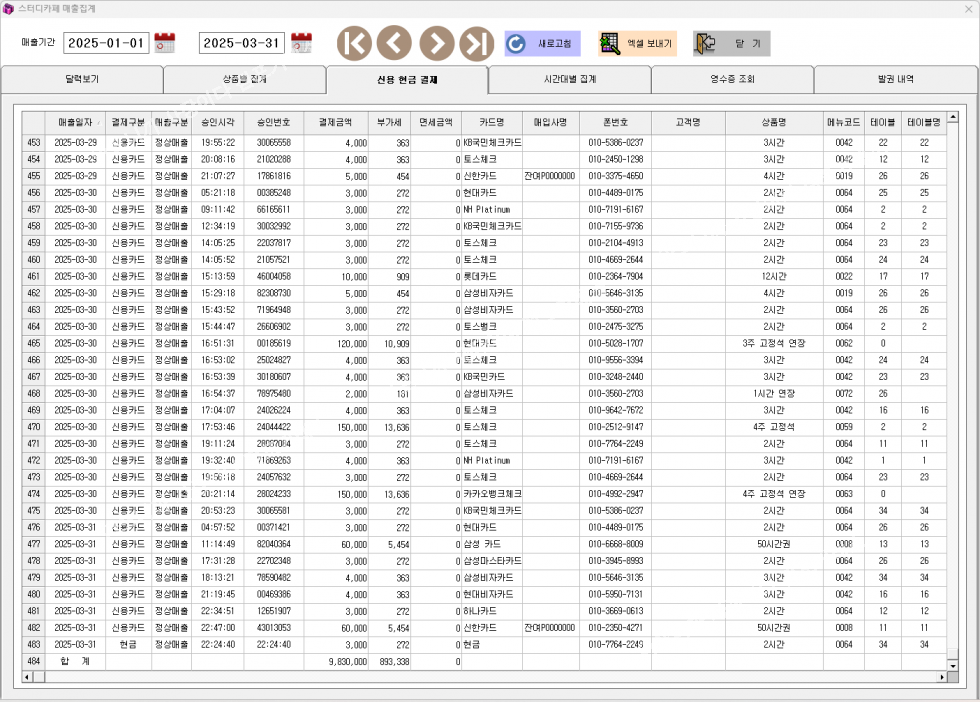Click the total amount 9,830,000

(x=336, y=661)
